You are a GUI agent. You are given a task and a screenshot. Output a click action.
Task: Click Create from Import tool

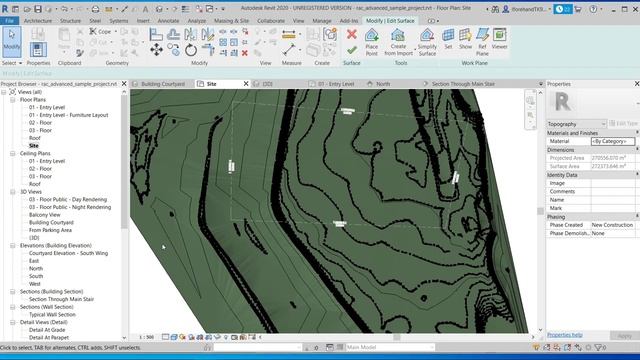click(x=398, y=42)
